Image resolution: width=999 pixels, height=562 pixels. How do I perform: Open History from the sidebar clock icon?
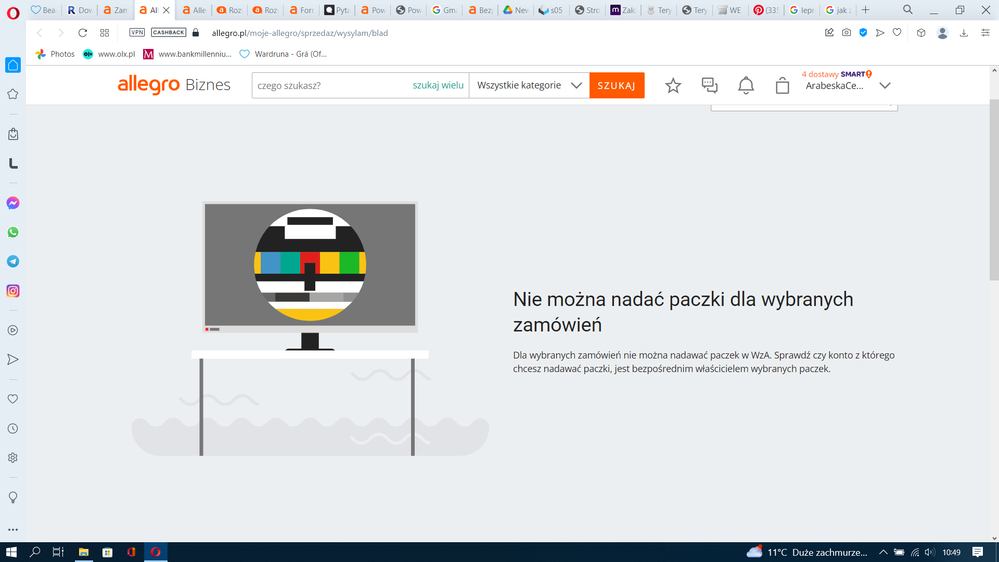tap(13, 428)
